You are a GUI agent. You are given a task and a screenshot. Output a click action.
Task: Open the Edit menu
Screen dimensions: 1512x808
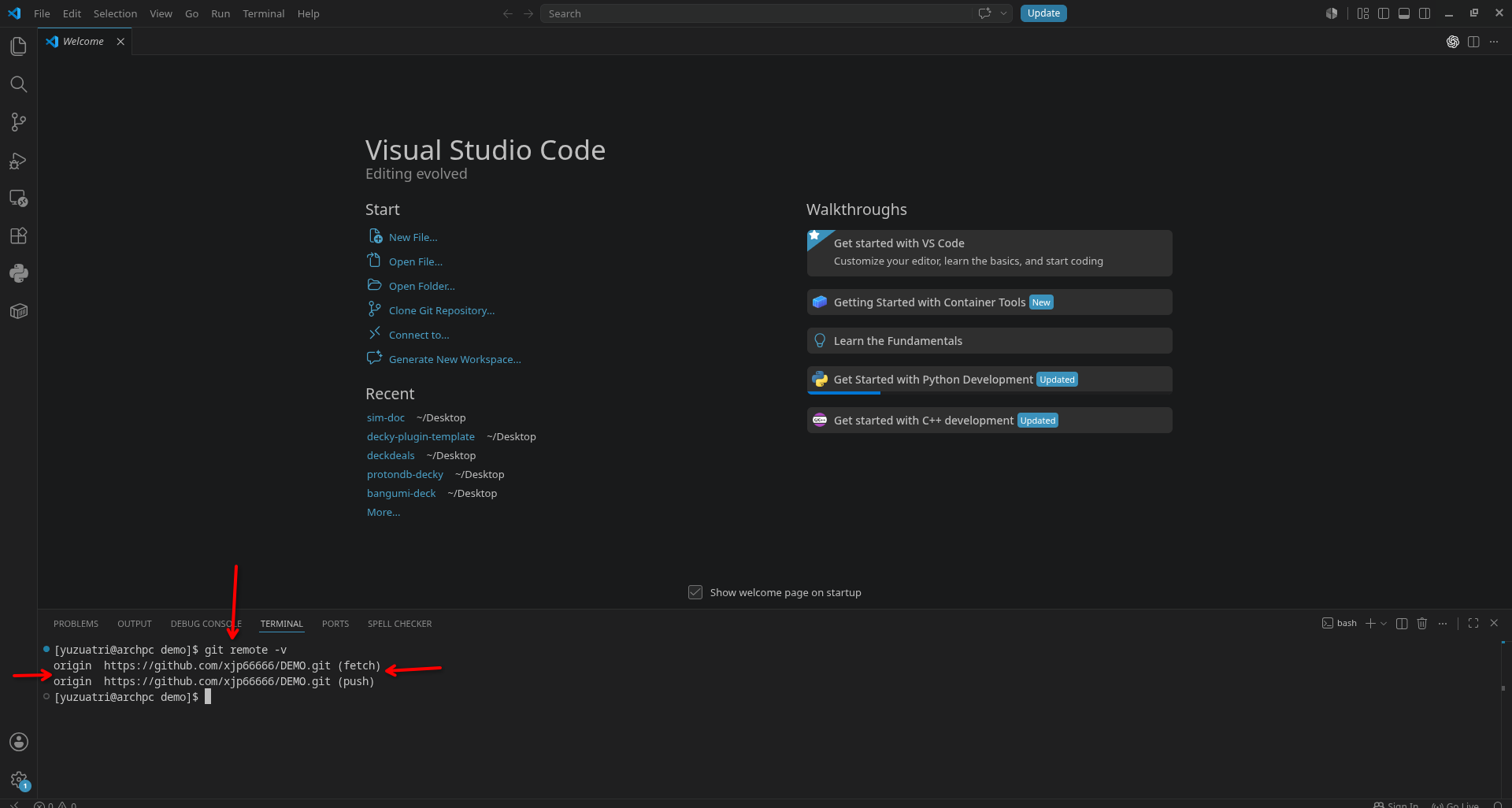coord(72,13)
